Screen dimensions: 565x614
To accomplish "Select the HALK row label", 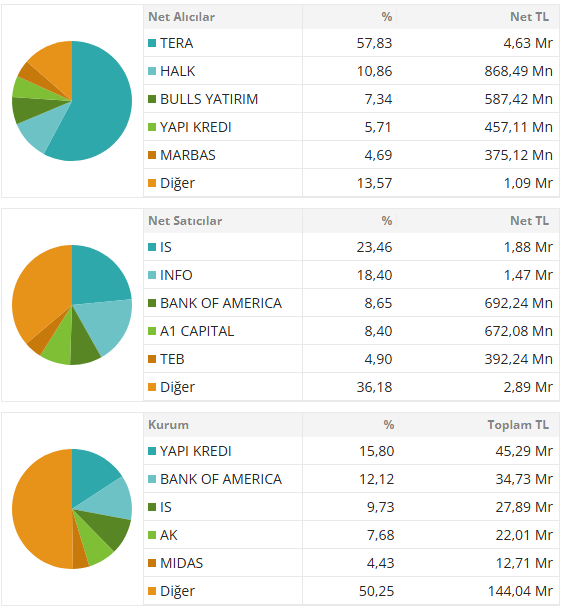I will tap(177, 71).
